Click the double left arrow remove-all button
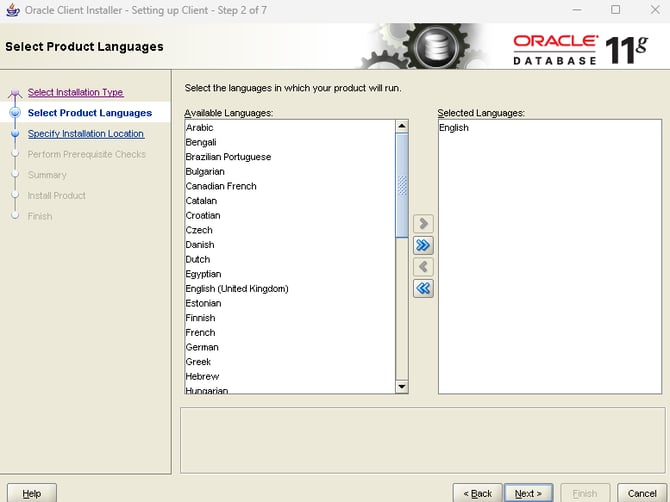 click(423, 289)
